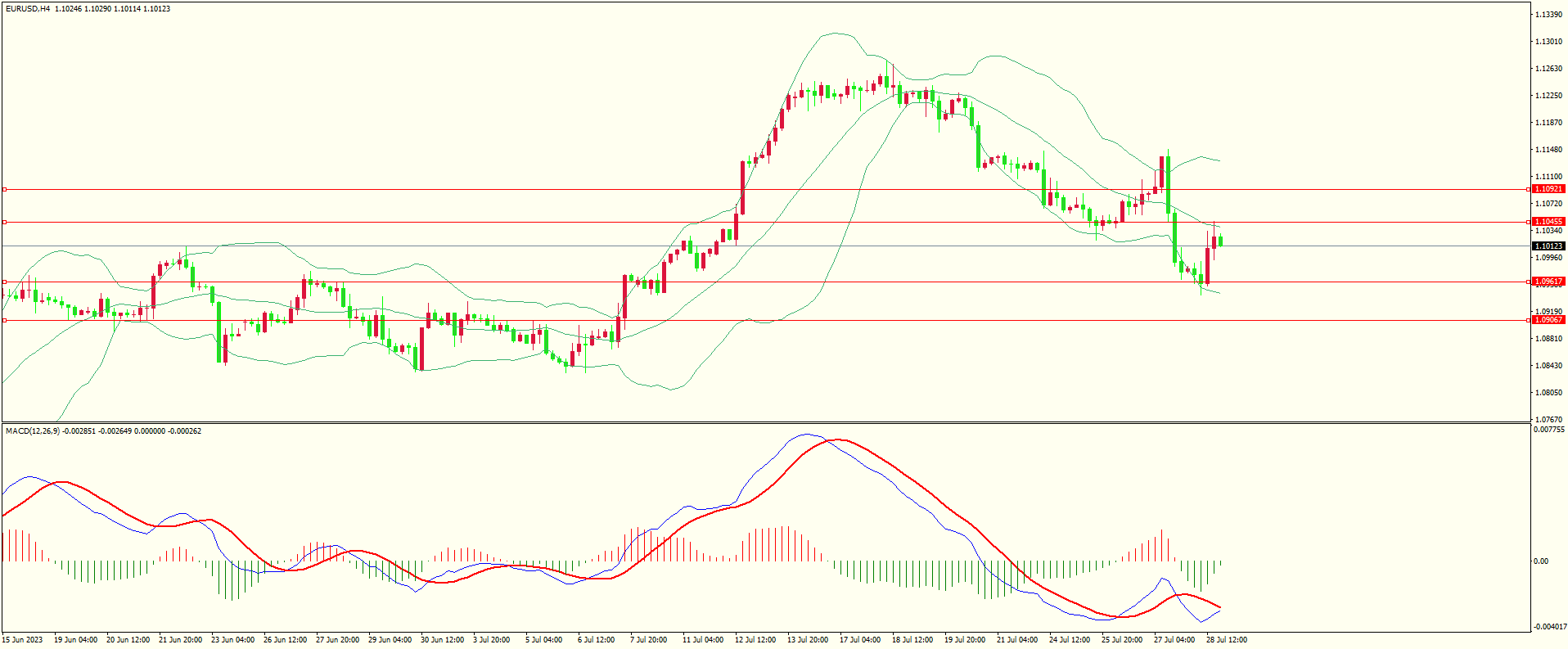Select the 1.09067 red price tag

click(1548, 320)
